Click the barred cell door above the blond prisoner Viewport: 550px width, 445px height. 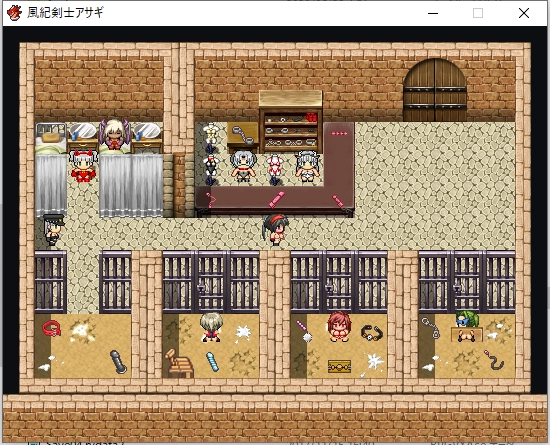point(211,282)
